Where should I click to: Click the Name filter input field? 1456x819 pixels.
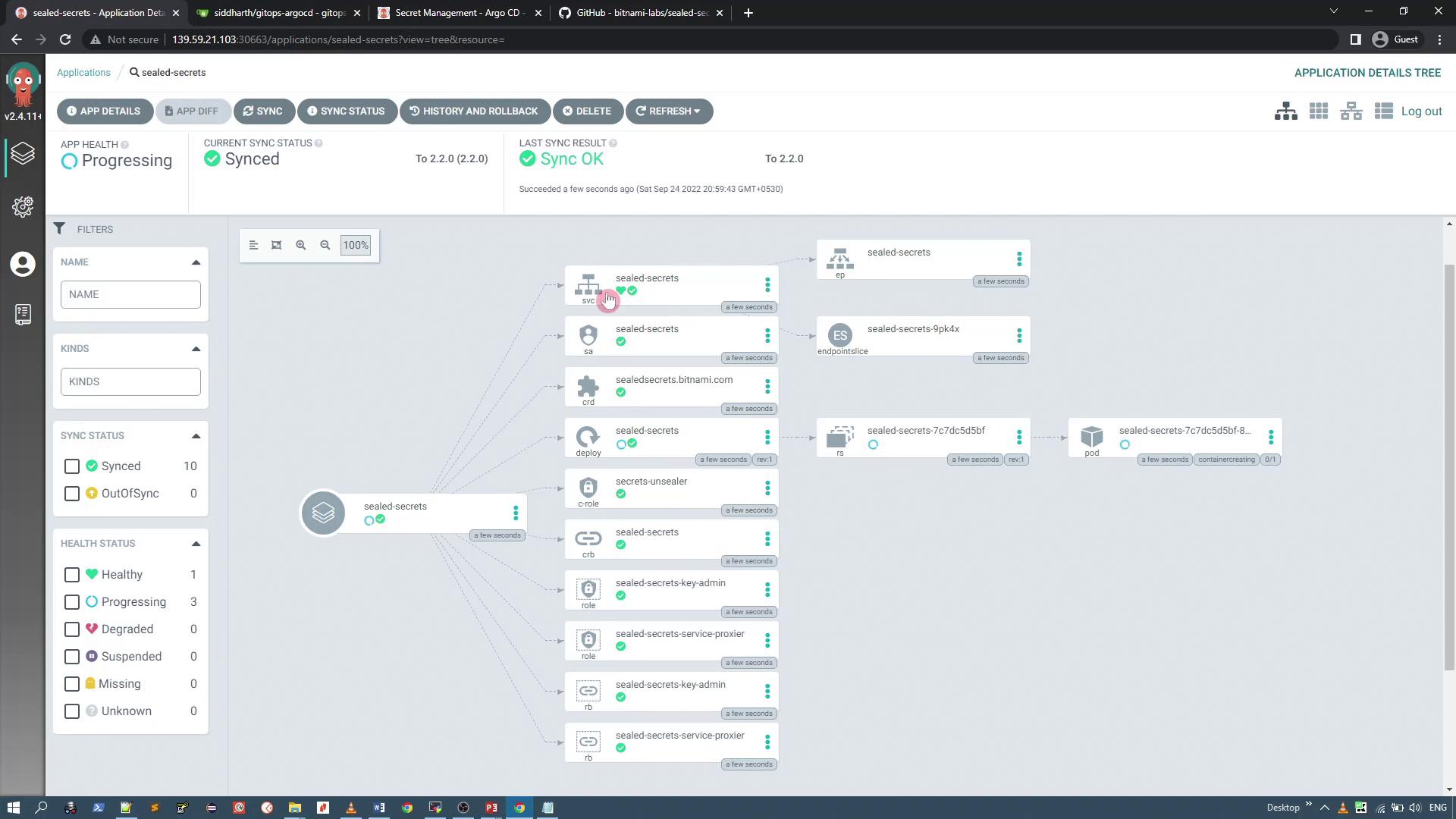(x=130, y=294)
